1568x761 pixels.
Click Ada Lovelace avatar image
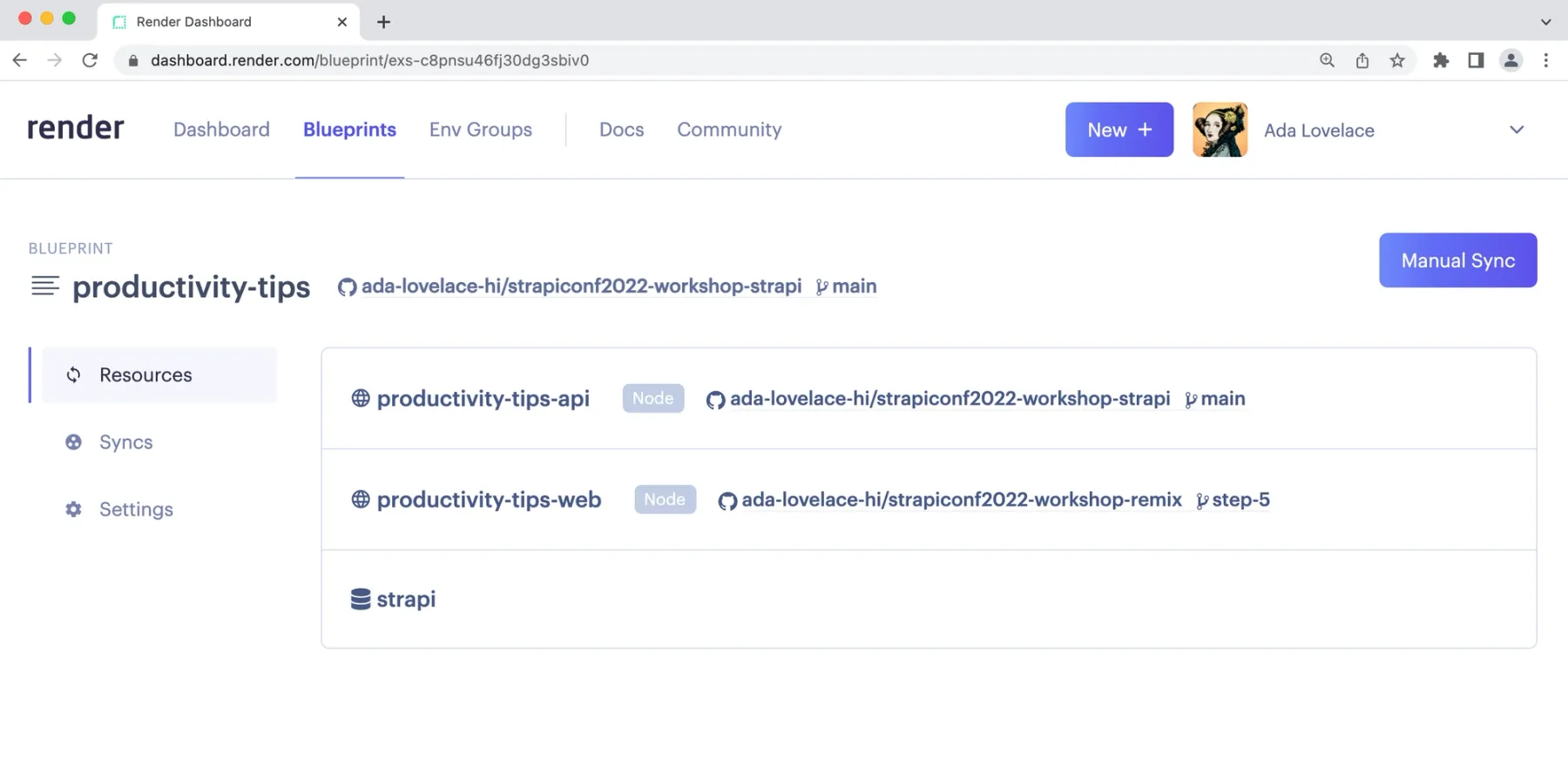pos(1220,130)
